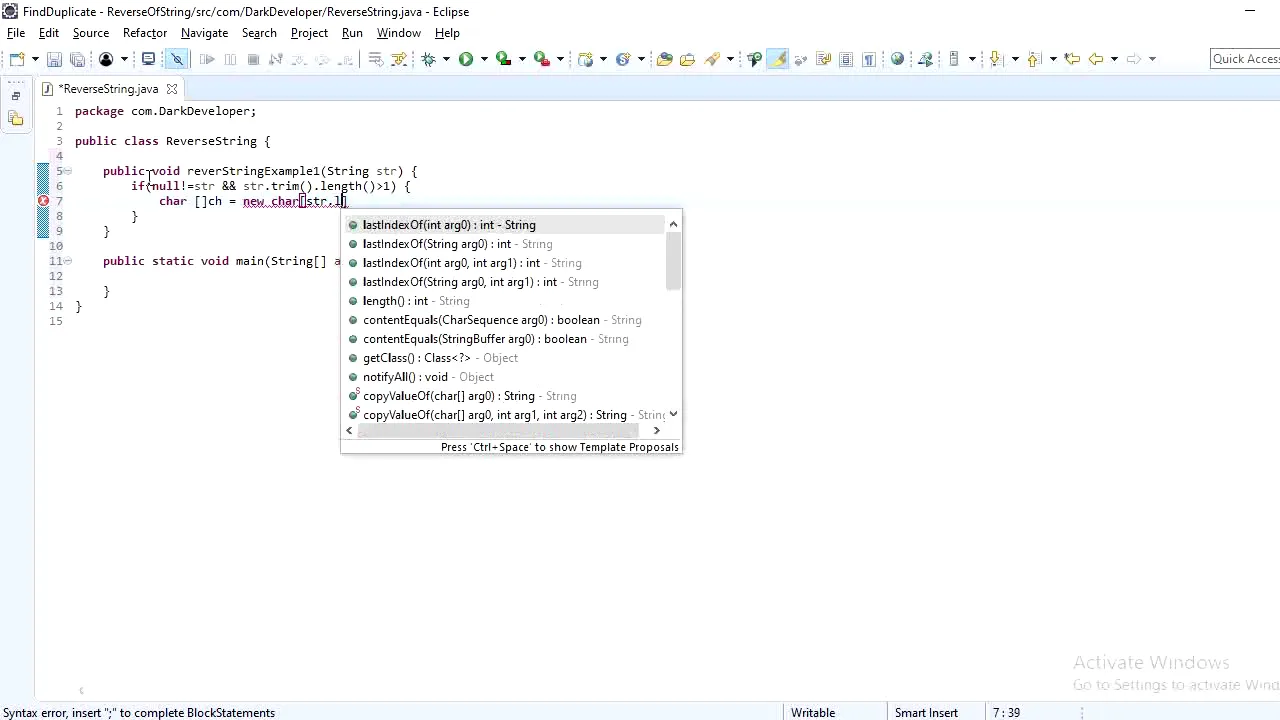Toggle Mark Occurrences highlighter
This screenshot has height=720, width=1280.
(778, 59)
